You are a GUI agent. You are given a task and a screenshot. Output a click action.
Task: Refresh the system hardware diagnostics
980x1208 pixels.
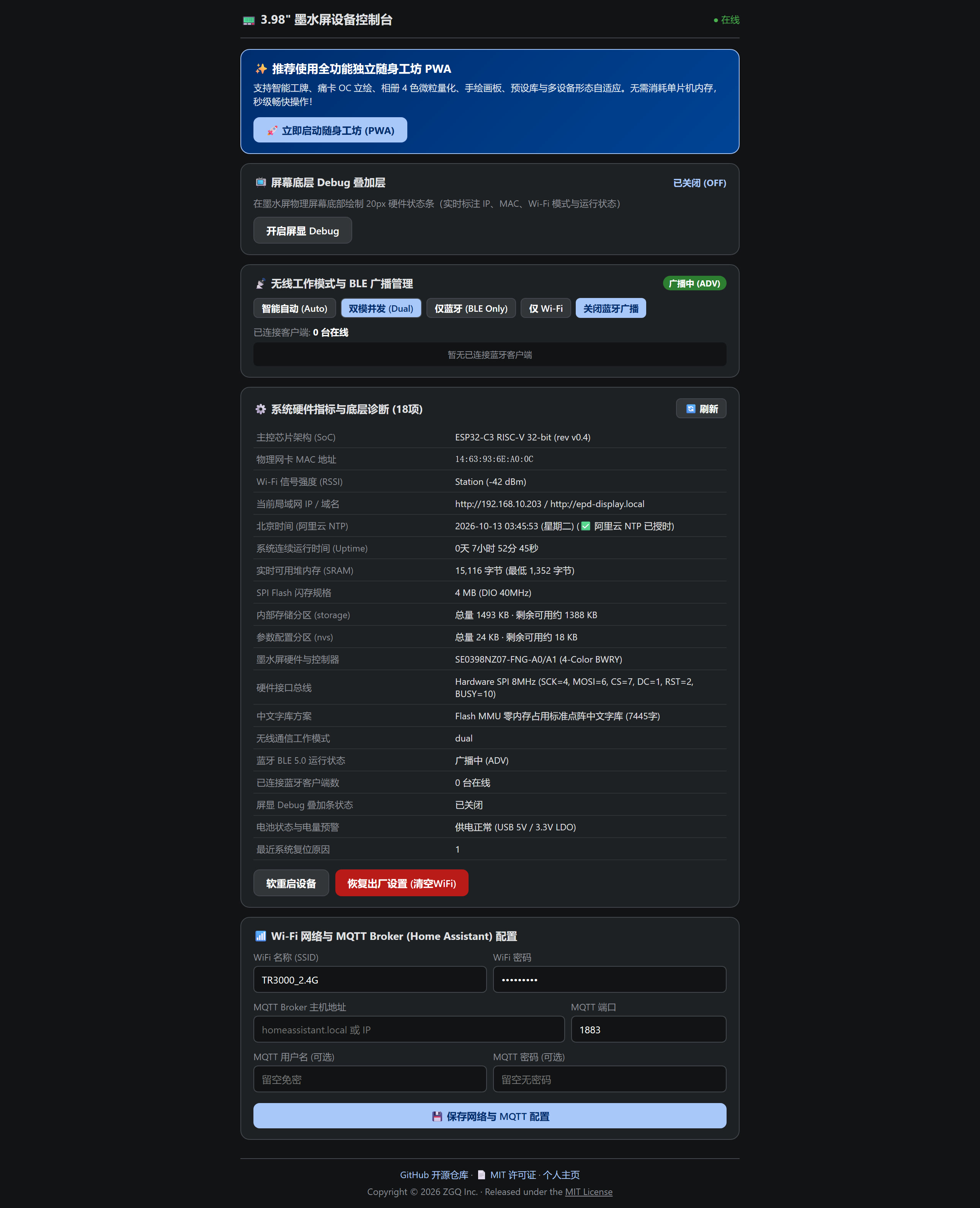pyautogui.click(x=701, y=408)
